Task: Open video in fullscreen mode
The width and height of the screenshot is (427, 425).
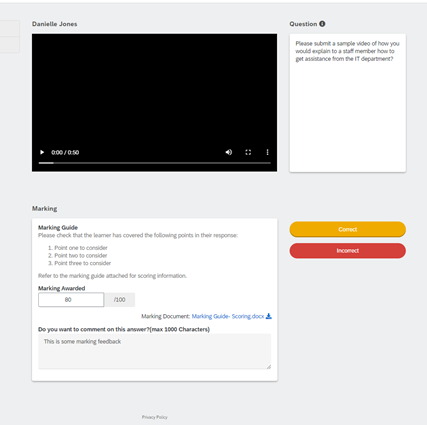Action: [248, 152]
